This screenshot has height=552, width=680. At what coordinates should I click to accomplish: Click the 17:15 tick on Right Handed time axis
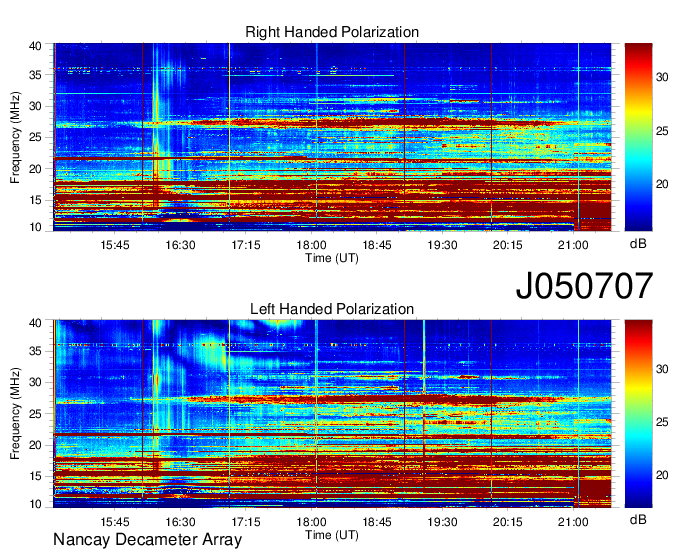246,245
